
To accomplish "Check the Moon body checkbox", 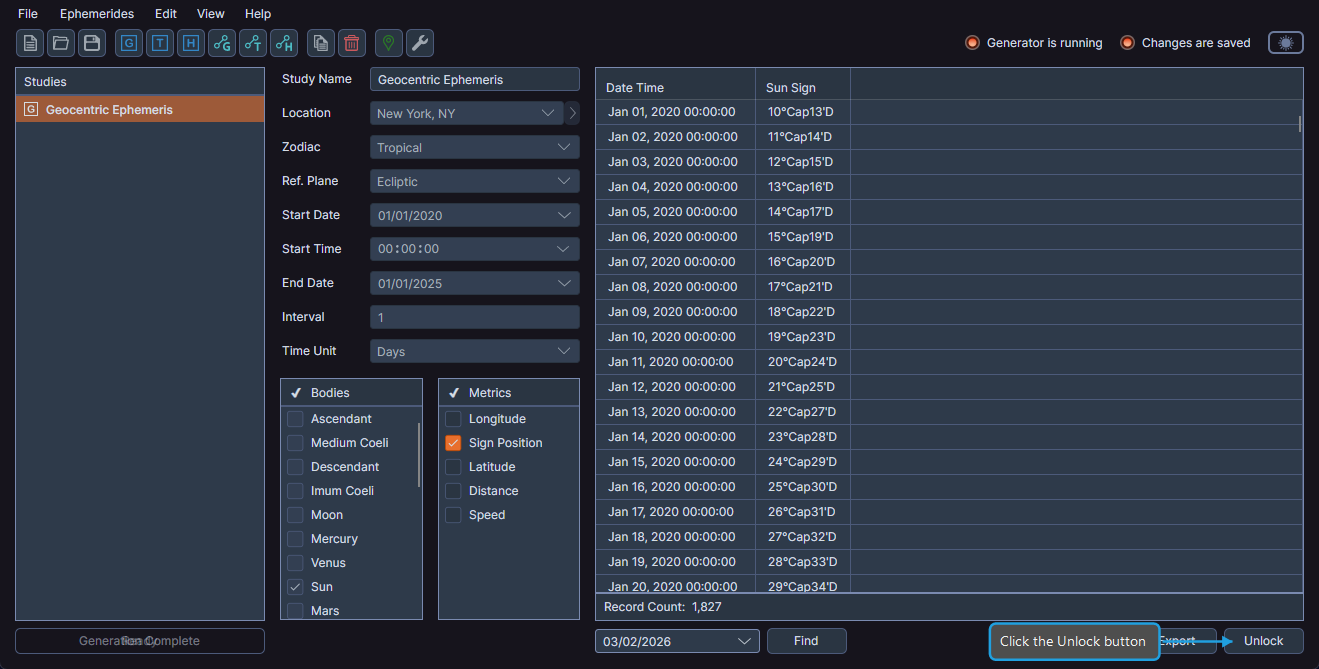I will click(x=295, y=514).
